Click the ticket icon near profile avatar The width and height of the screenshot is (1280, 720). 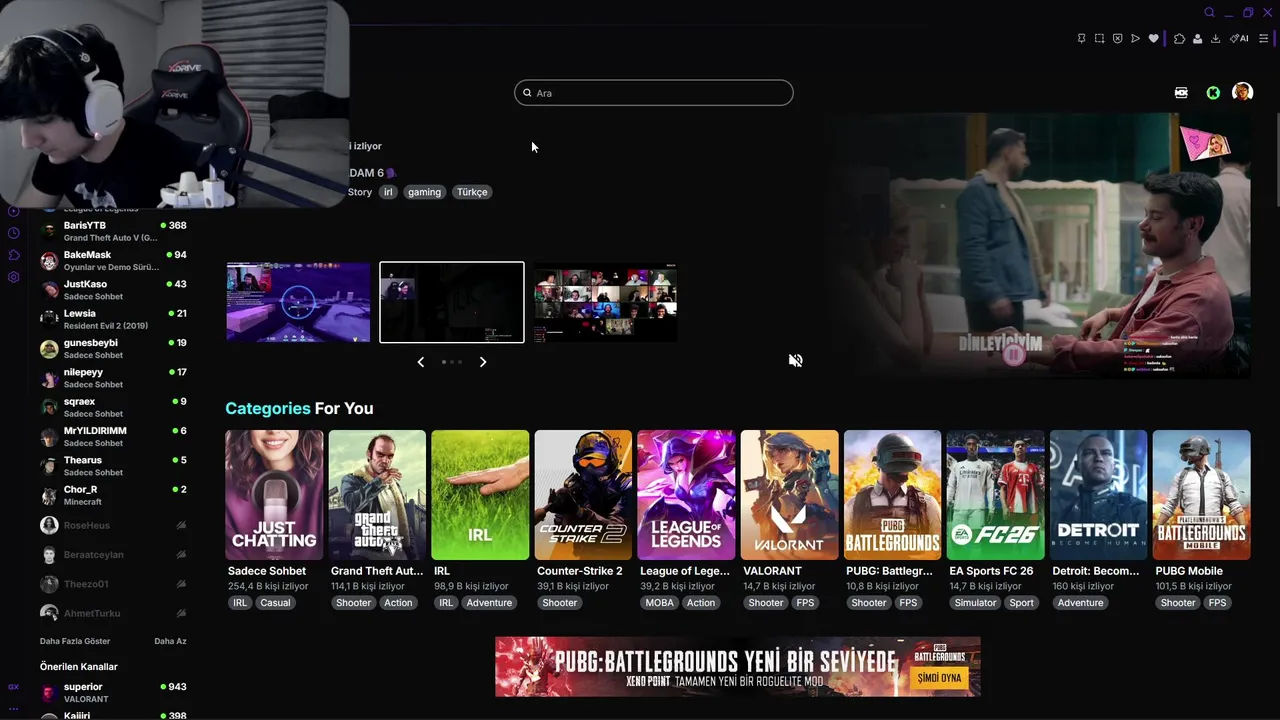1181,92
